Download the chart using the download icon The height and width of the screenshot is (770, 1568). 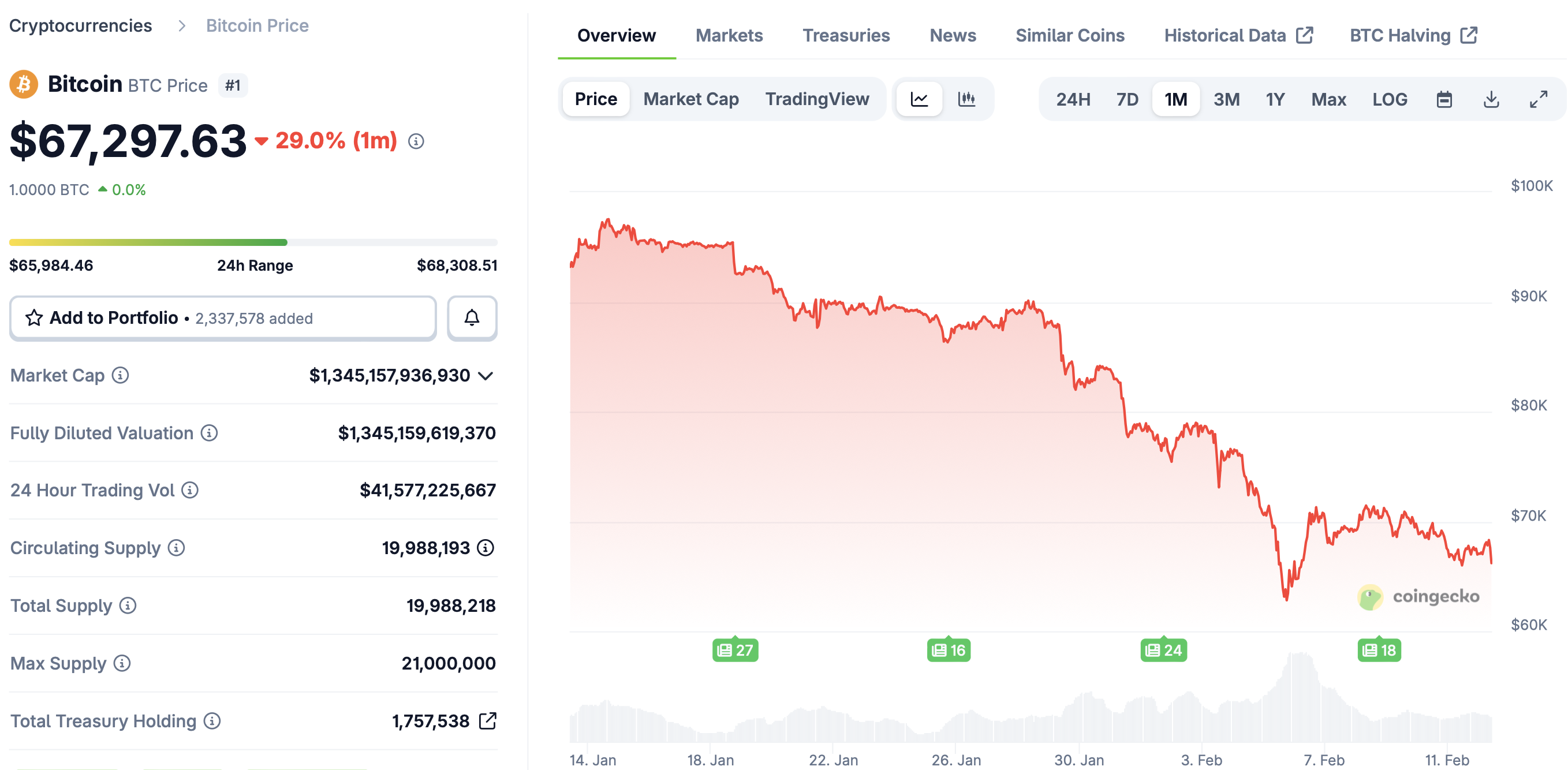click(1492, 99)
